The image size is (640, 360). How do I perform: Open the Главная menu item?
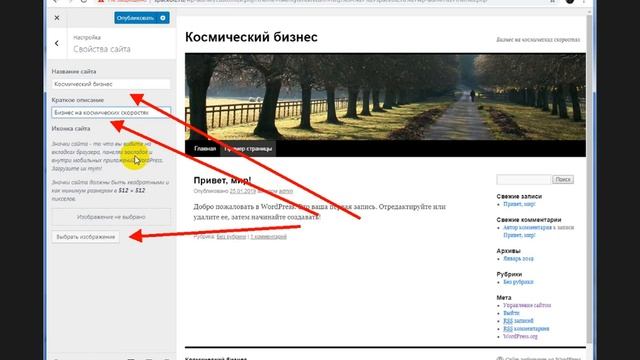tap(205, 149)
